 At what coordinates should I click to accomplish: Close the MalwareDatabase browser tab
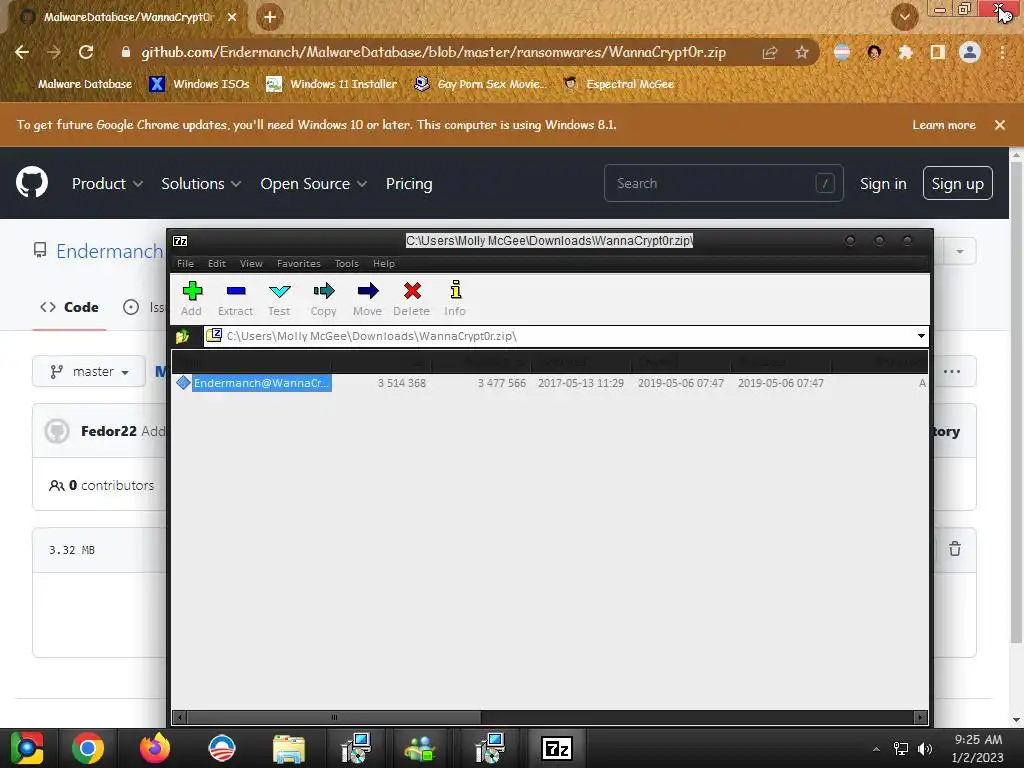pos(232,17)
